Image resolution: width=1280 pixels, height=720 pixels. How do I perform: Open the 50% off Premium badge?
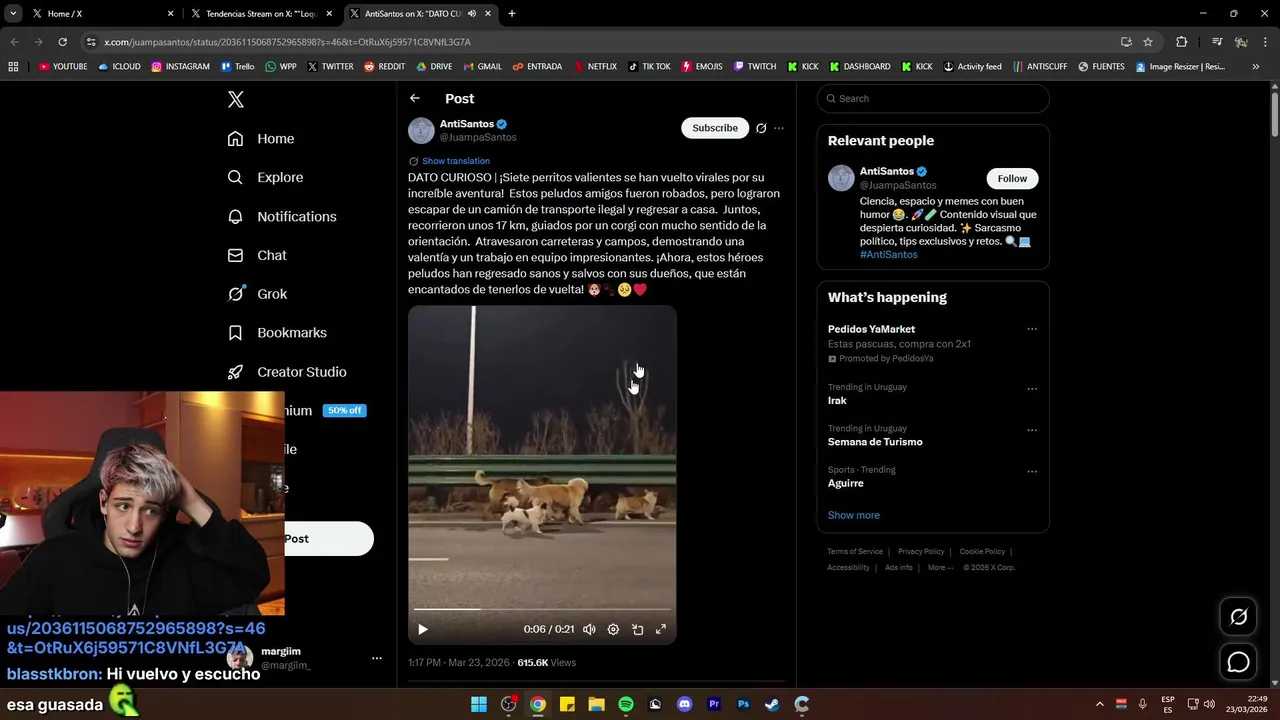[x=345, y=411]
